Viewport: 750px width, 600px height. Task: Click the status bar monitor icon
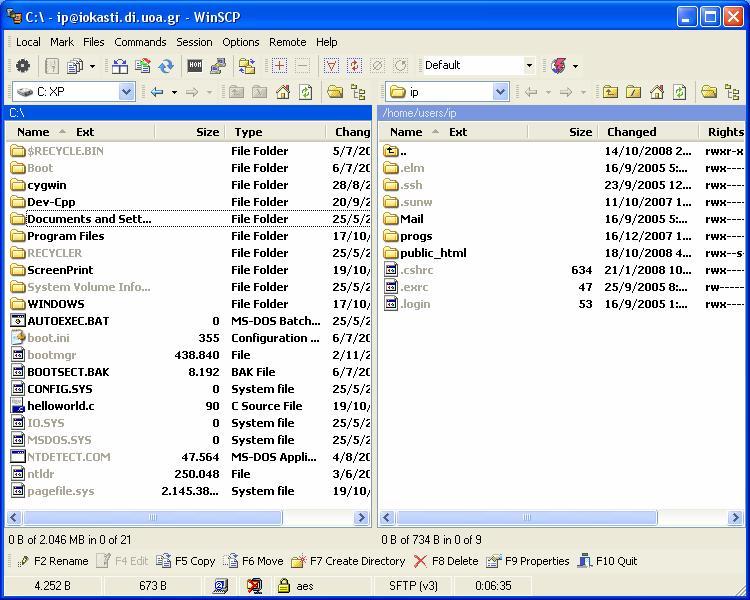point(221,586)
